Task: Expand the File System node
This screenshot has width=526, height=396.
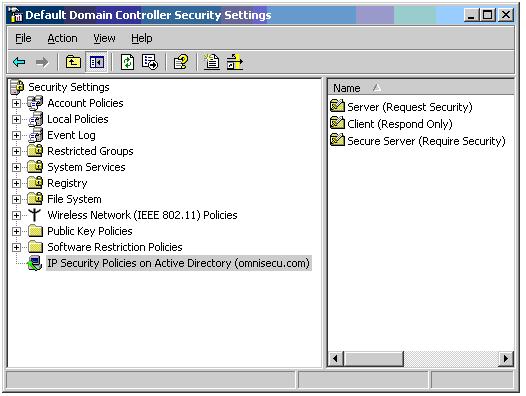Action: point(16,199)
